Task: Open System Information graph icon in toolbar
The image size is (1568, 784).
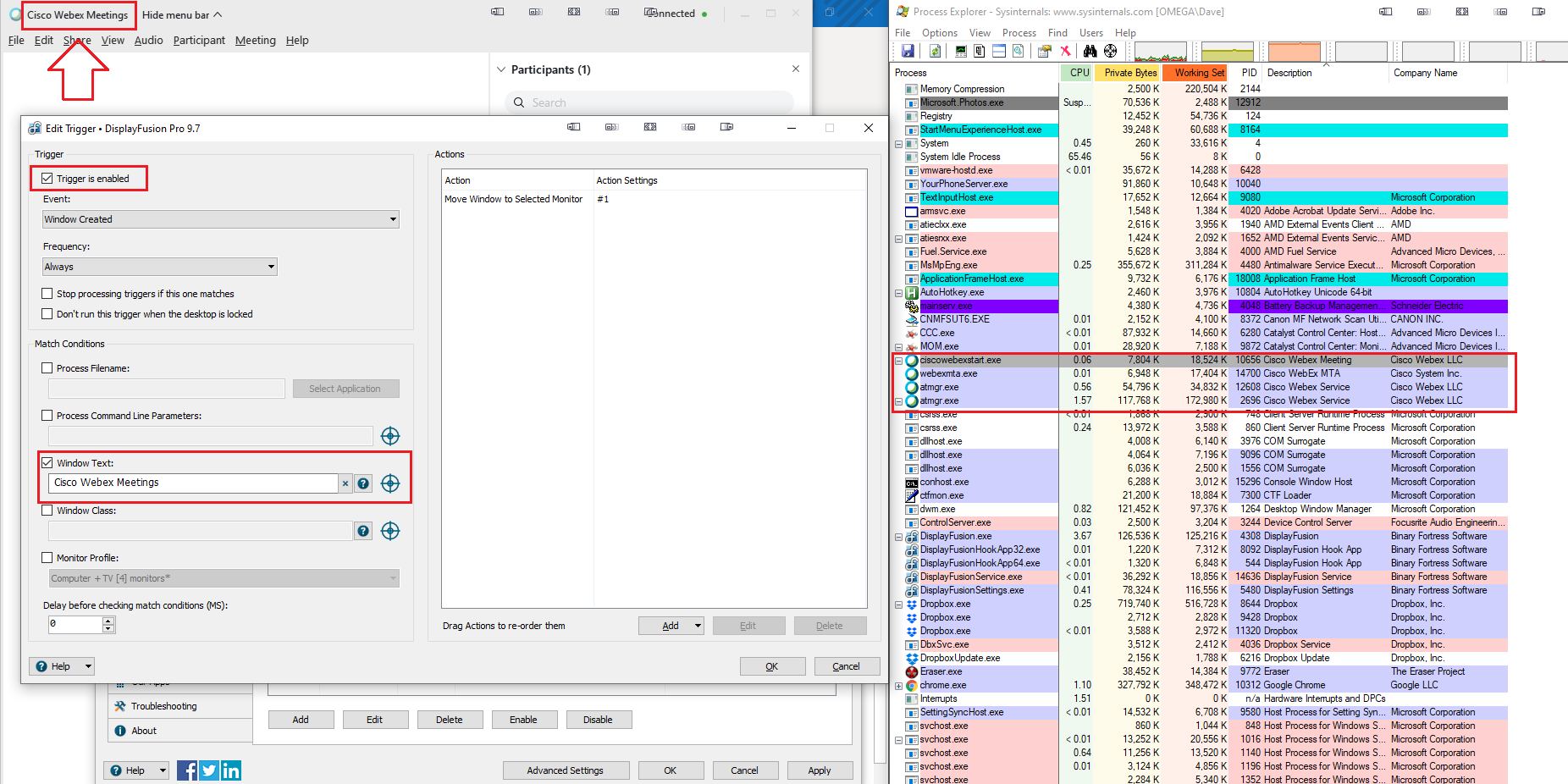Action: 960,51
